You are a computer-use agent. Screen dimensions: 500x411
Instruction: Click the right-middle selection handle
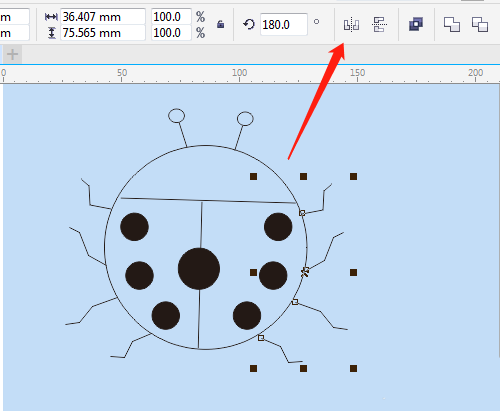(354, 273)
